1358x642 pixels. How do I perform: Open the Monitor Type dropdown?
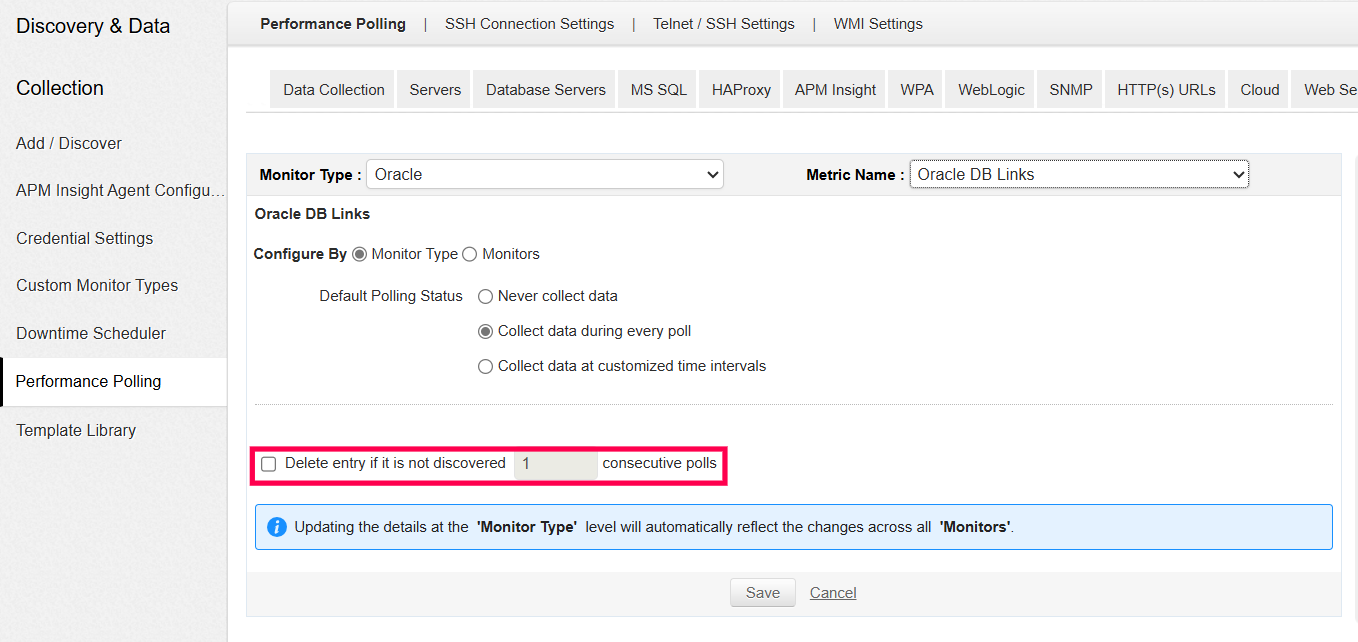[545, 174]
